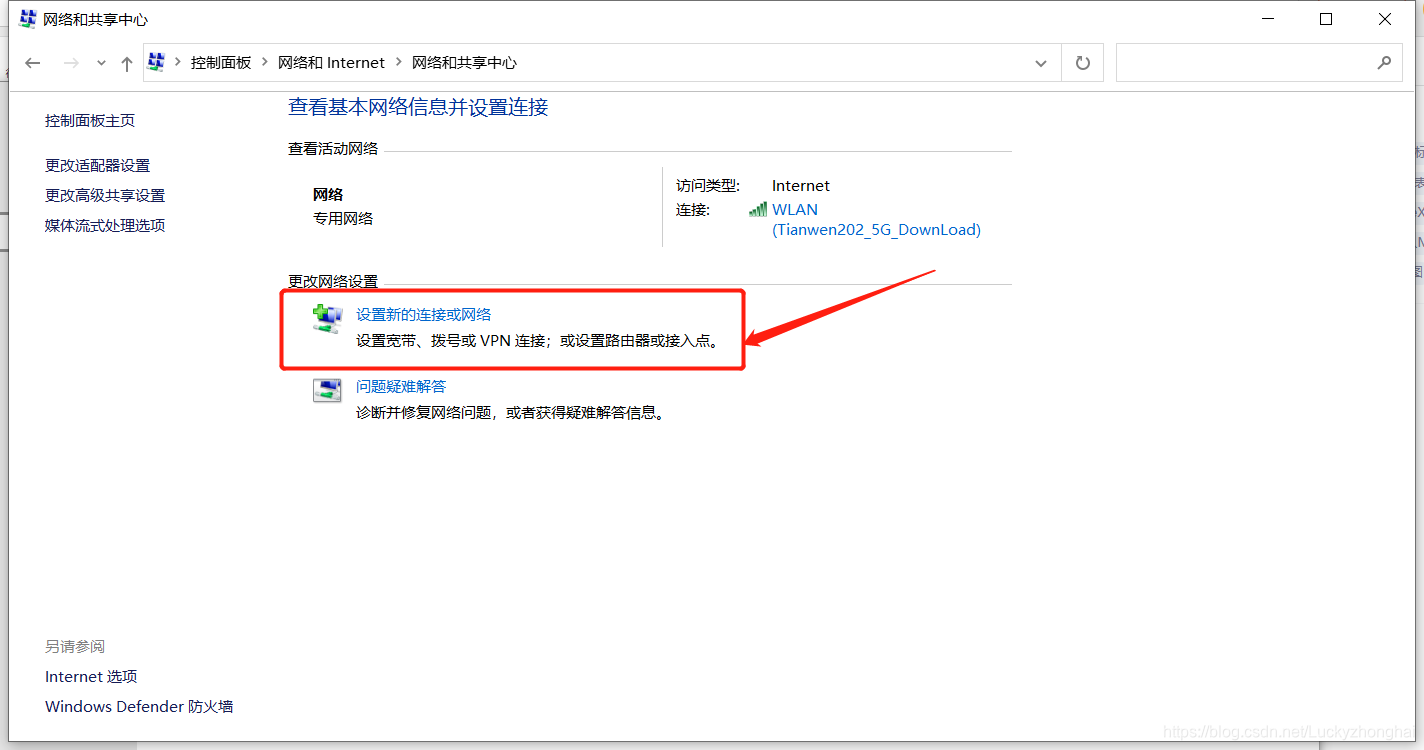This screenshot has height=750, width=1424.
Task: Close the 网络和共享中心 window
Action: click(x=1385, y=19)
